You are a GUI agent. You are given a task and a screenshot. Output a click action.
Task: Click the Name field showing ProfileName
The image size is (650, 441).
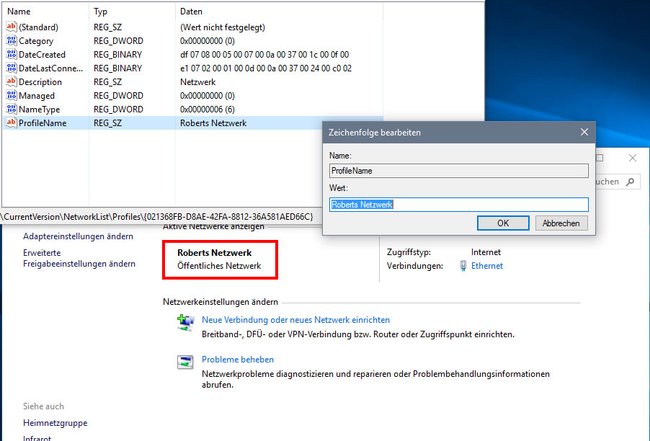pos(459,171)
